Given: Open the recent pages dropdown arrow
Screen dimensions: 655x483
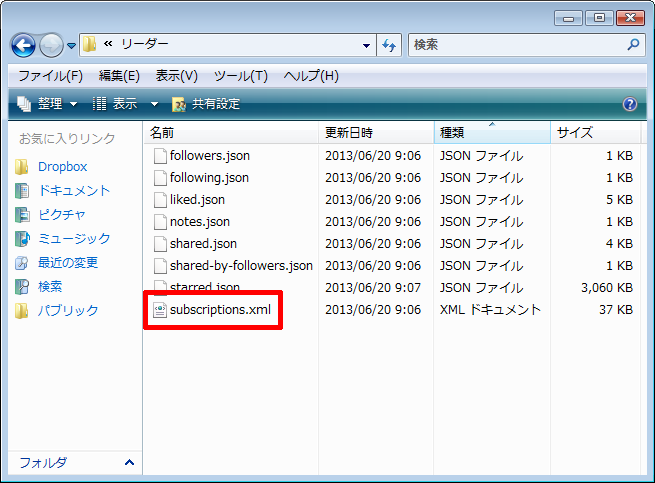Looking at the screenshot, I should tap(71, 46).
